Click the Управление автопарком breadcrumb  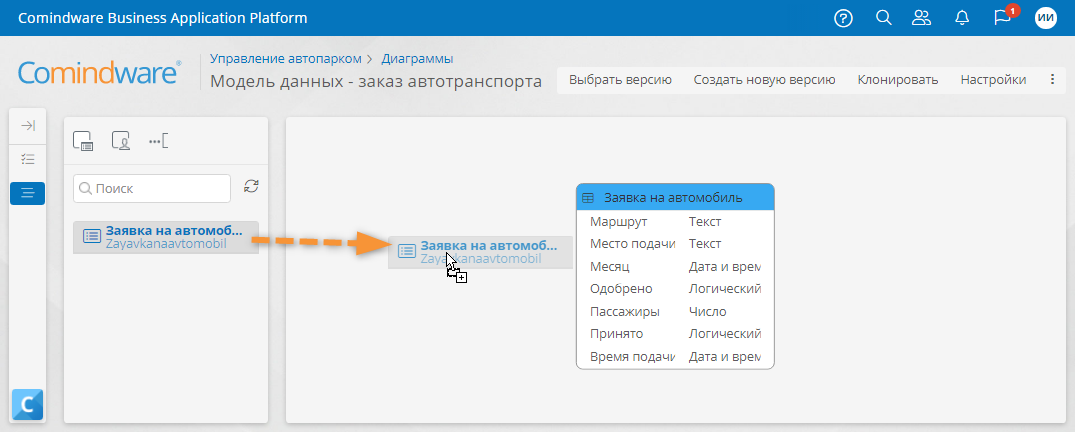click(285, 59)
